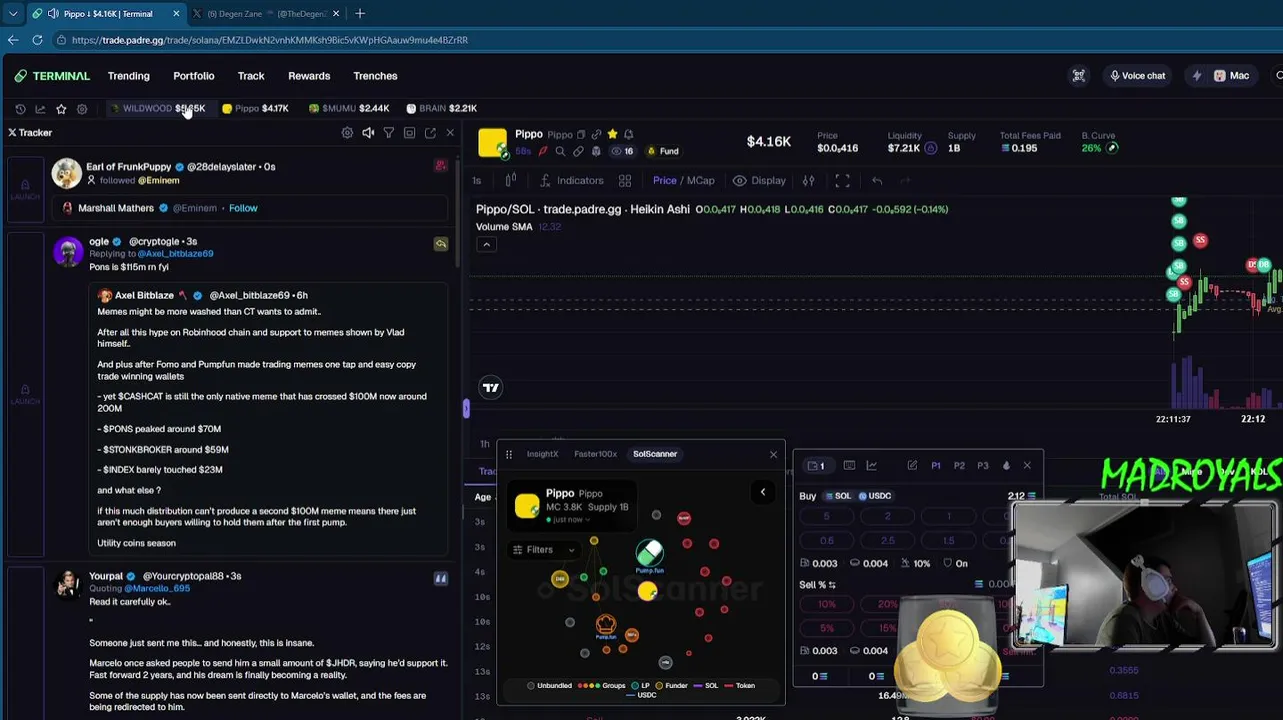Click the X Tracker layout square icon
Image resolution: width=1283 pixels, height=720 pixels.
pos(410,133)
